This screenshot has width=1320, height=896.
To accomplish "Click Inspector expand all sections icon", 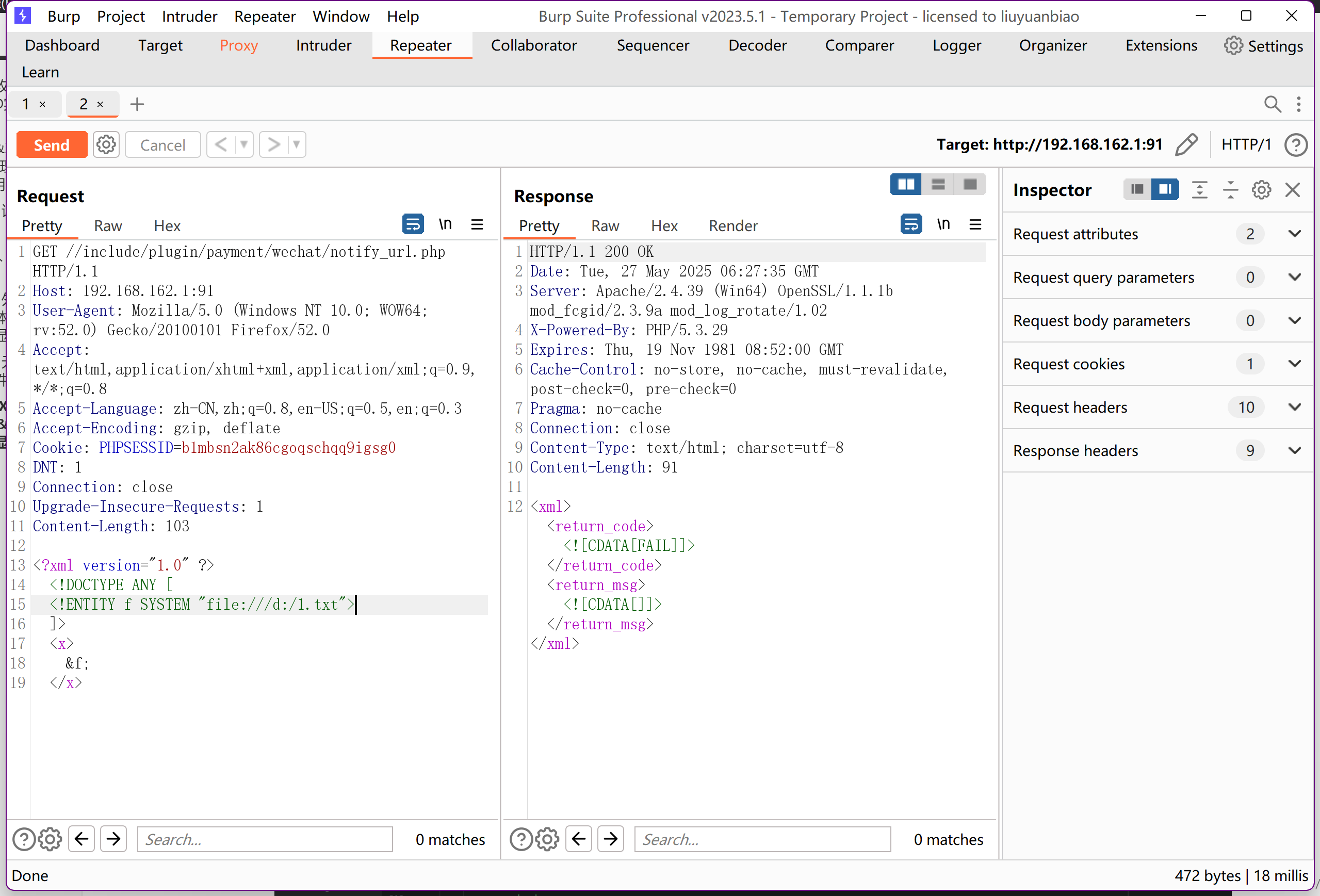I will 1200,190.
